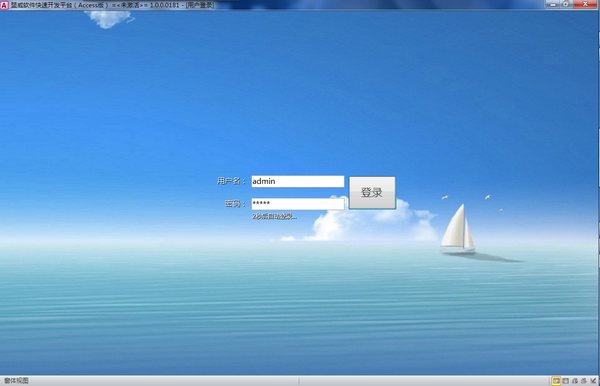Click the 登录 login button
The width and height of the screenshot is (600, 386).
pos(372,193)
